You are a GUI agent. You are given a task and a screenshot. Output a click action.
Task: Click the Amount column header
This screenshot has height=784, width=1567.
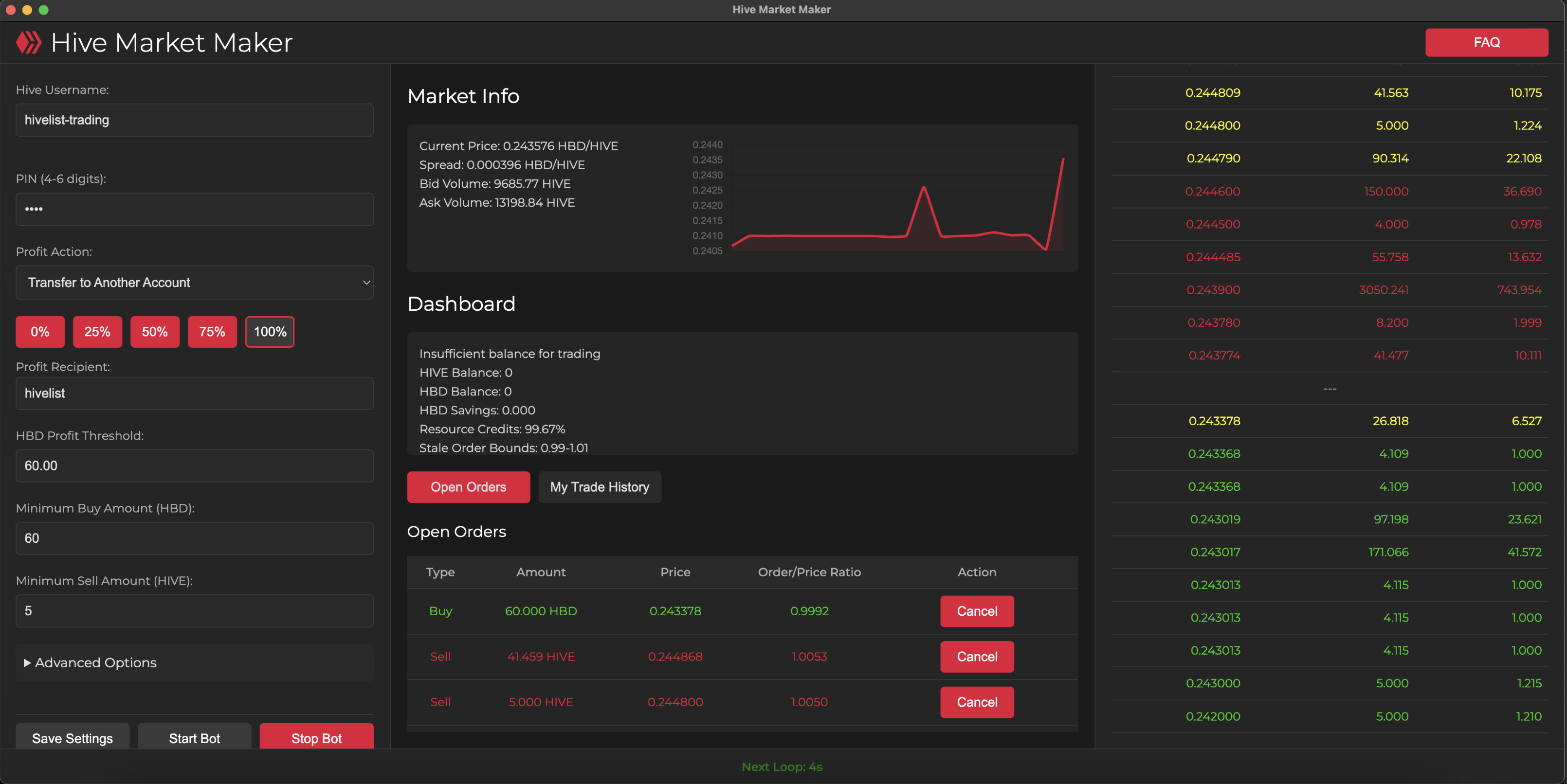541,572
